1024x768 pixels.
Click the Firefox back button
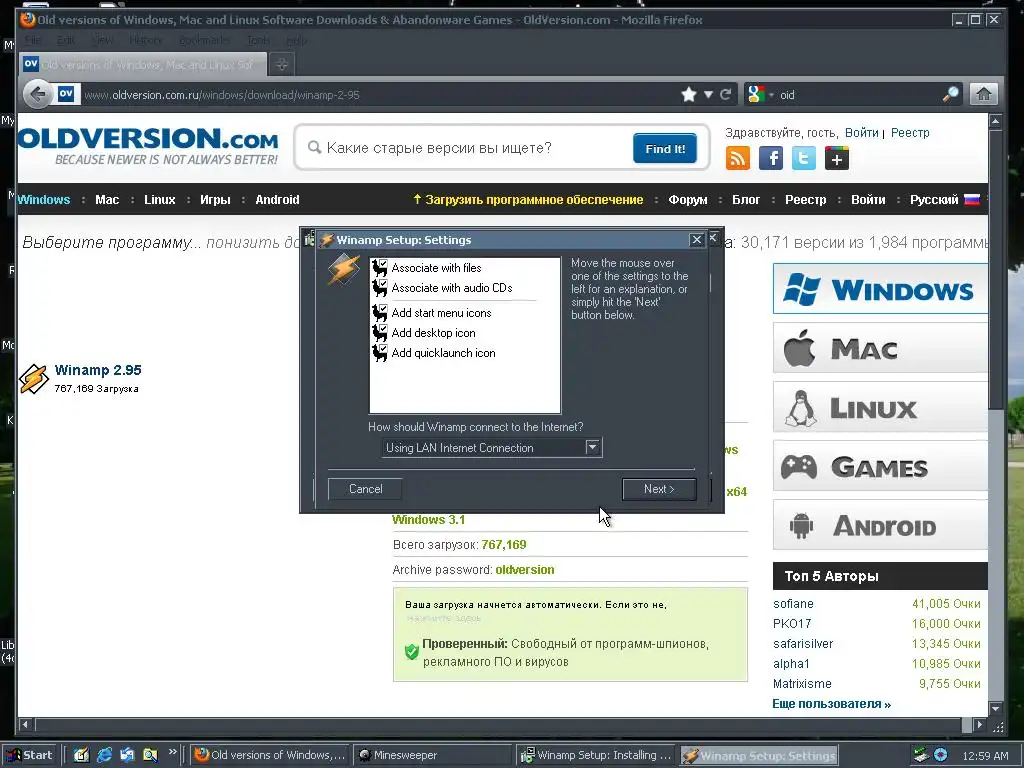[x=38, y=95]
